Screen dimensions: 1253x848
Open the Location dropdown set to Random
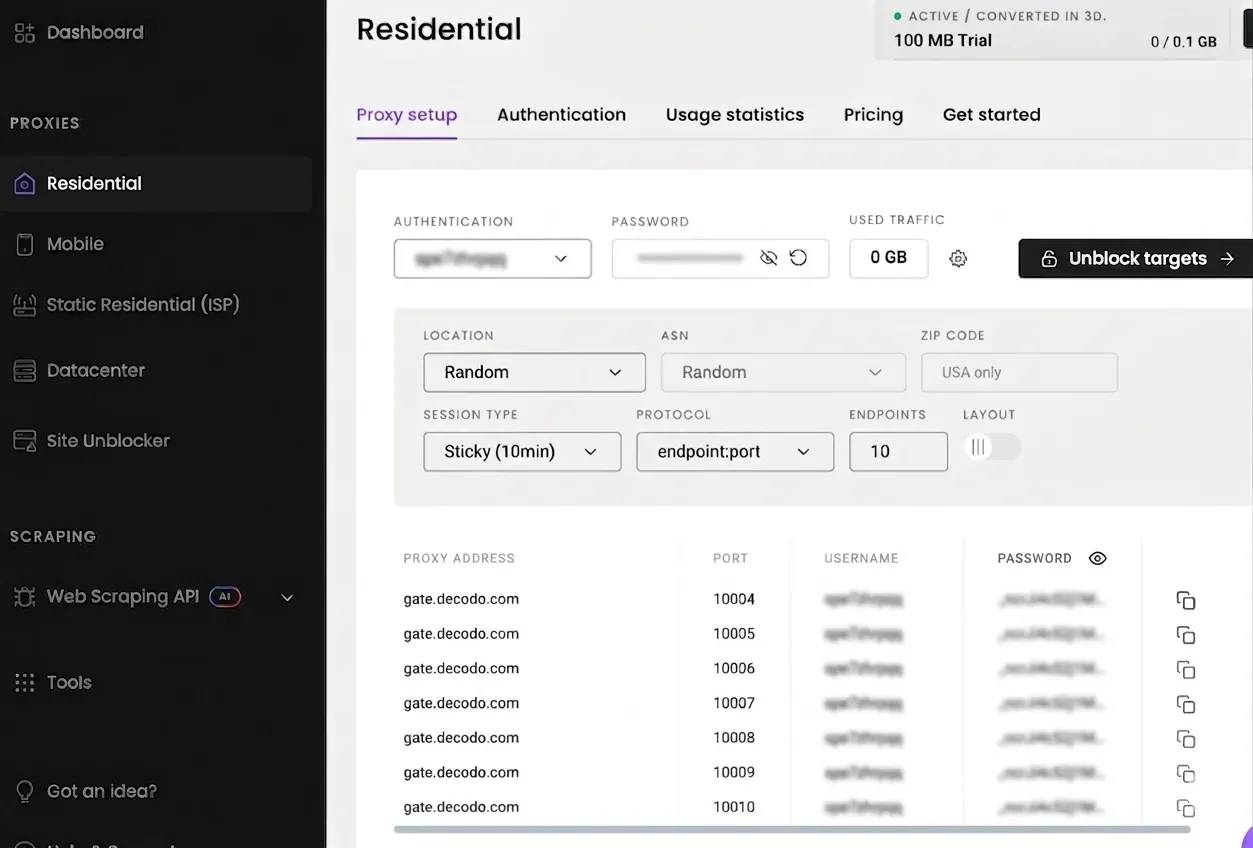click(534, 372)
